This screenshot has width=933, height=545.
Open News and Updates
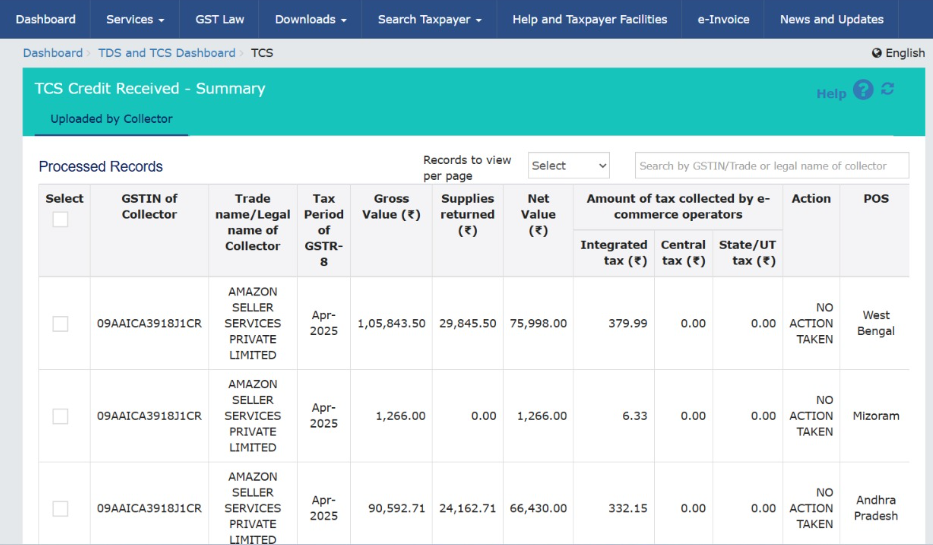coord(831,19)
